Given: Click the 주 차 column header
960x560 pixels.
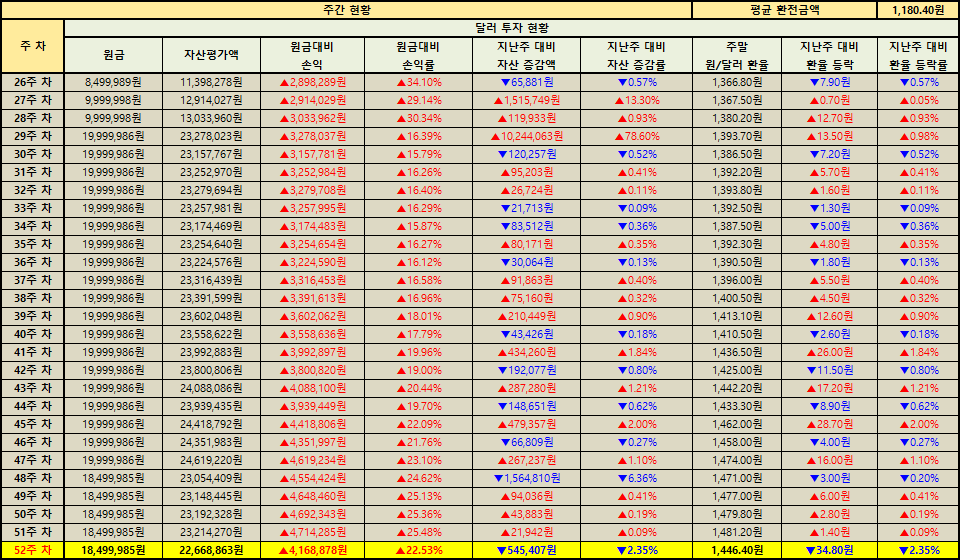Looking at the screenshot, I should [x=32, y=46].
